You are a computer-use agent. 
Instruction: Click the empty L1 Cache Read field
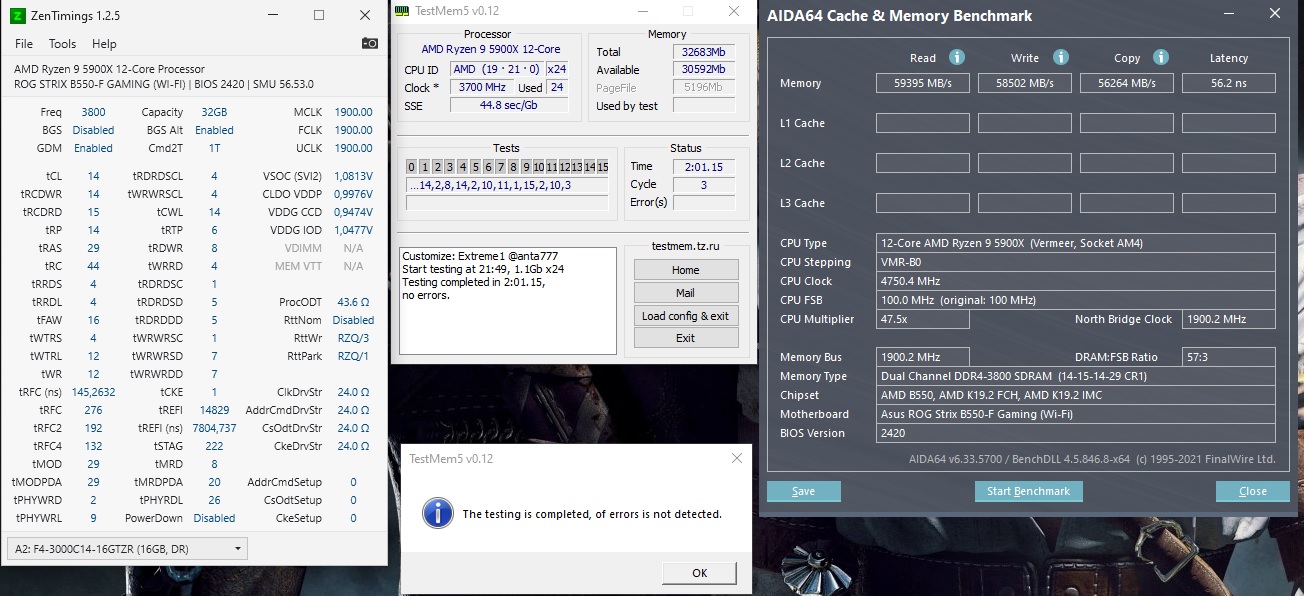pyautogui.click(x=923, y=123)
